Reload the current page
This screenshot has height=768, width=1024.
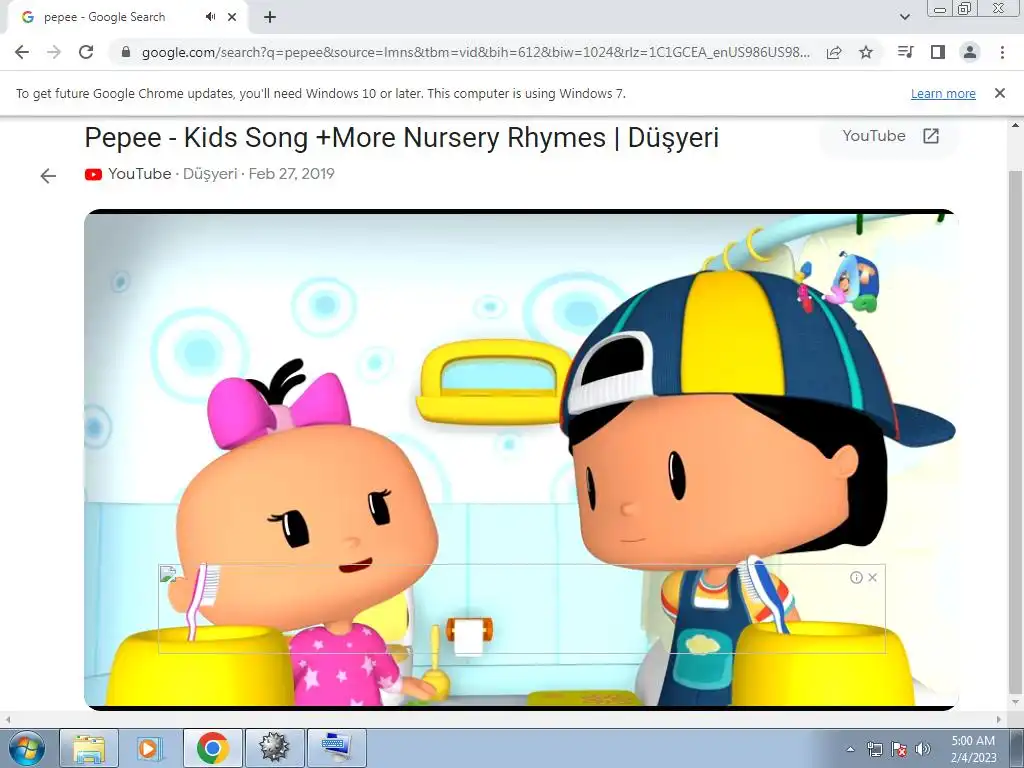(x=86, y=52)
